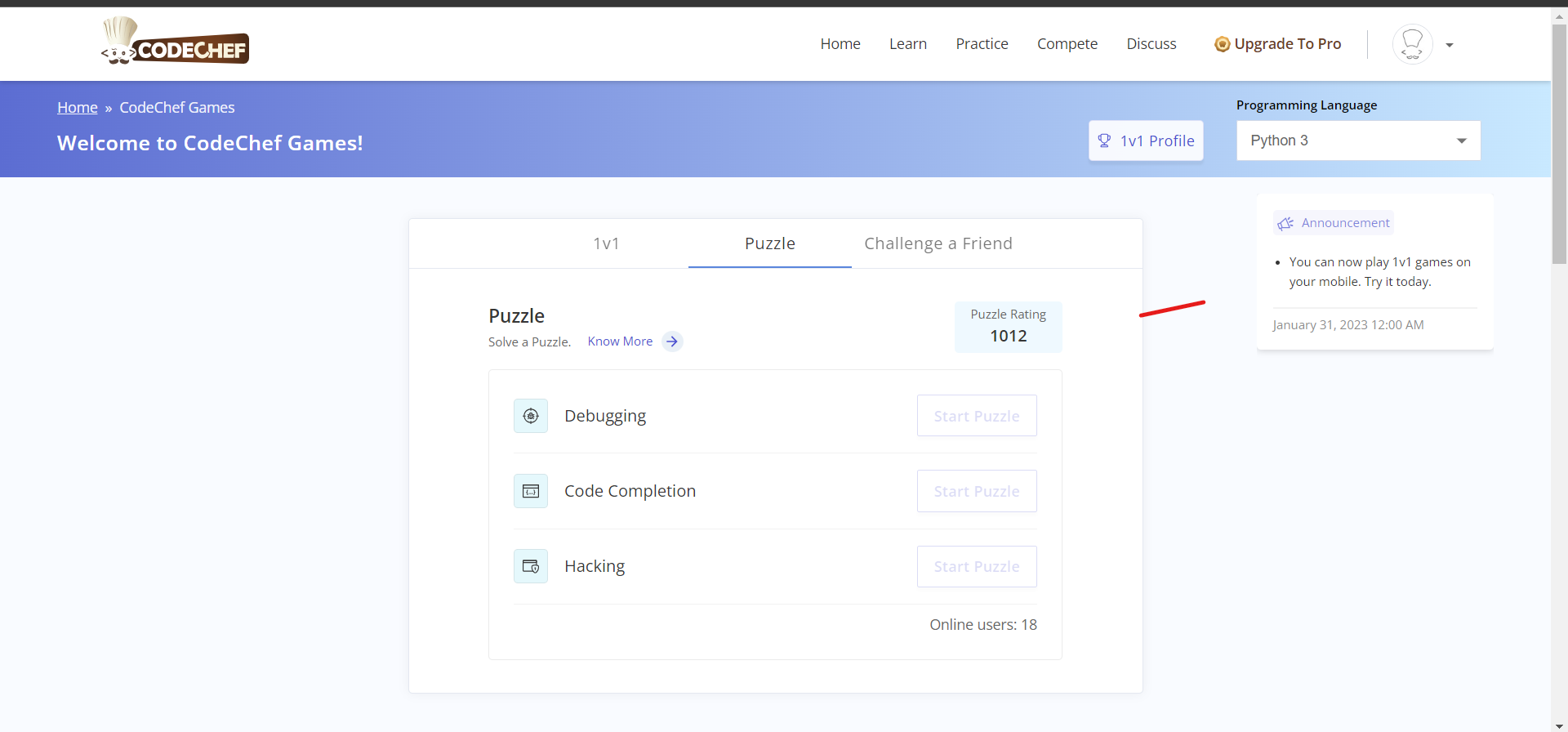Image resolution: width=1568 pixels, height=732 pixels.
Task: Click the Solve a Puzzle. text
Action: [x=529, y=342]
